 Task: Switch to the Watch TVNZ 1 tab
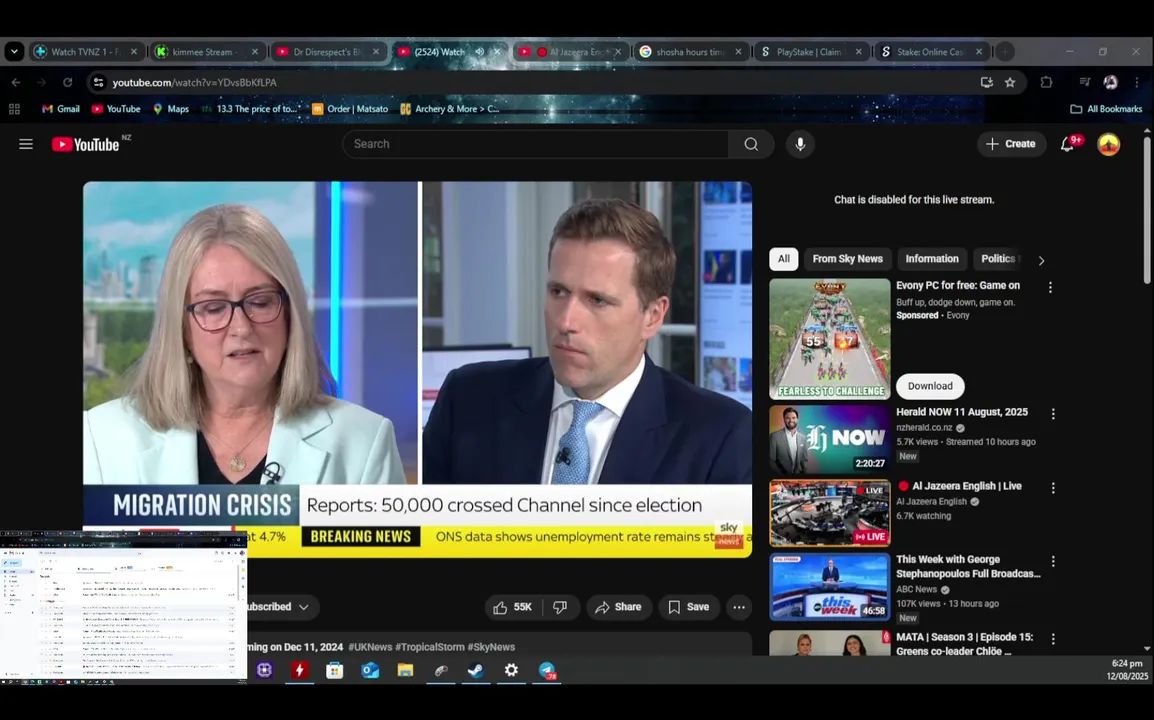click(x=87, y=52)
